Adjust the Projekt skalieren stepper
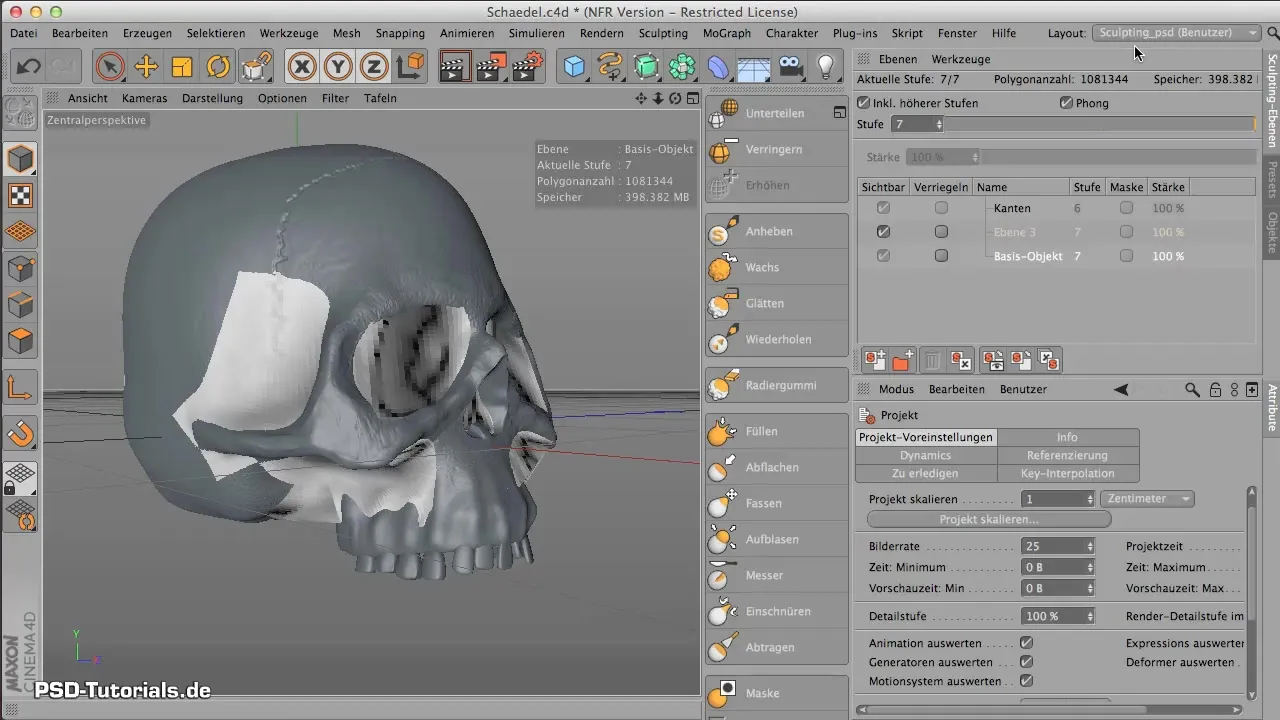Image resolution: width=1280 pixels, height=720 pixels. 1090,499
